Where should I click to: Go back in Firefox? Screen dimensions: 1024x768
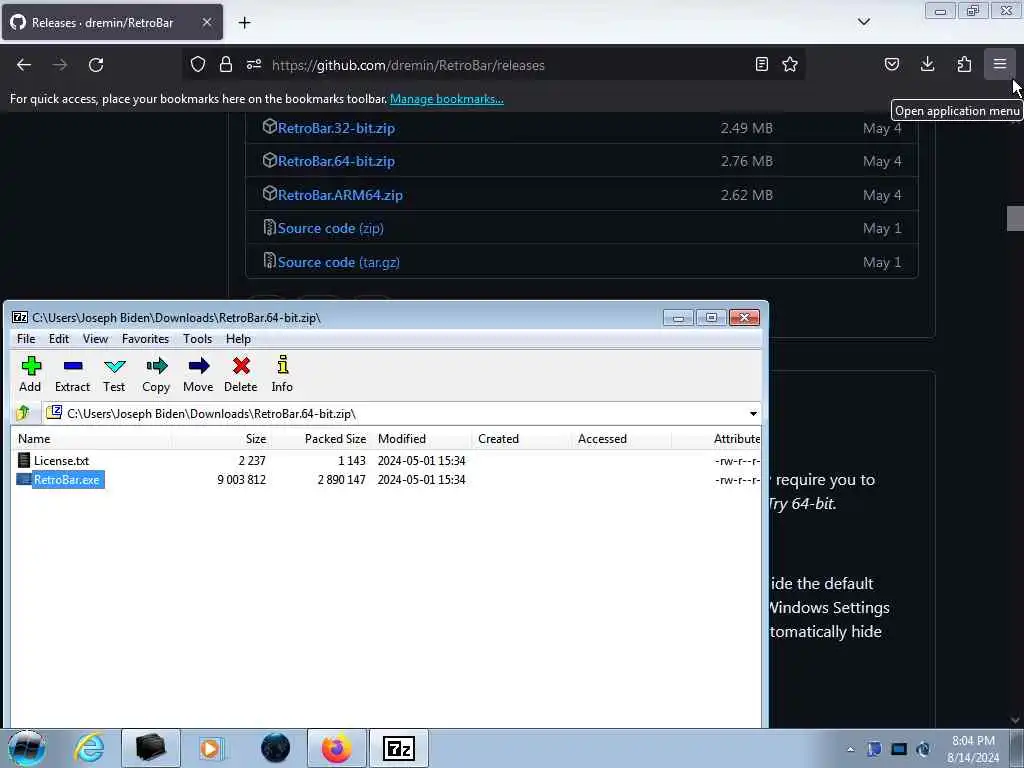(x=24, y=65)
